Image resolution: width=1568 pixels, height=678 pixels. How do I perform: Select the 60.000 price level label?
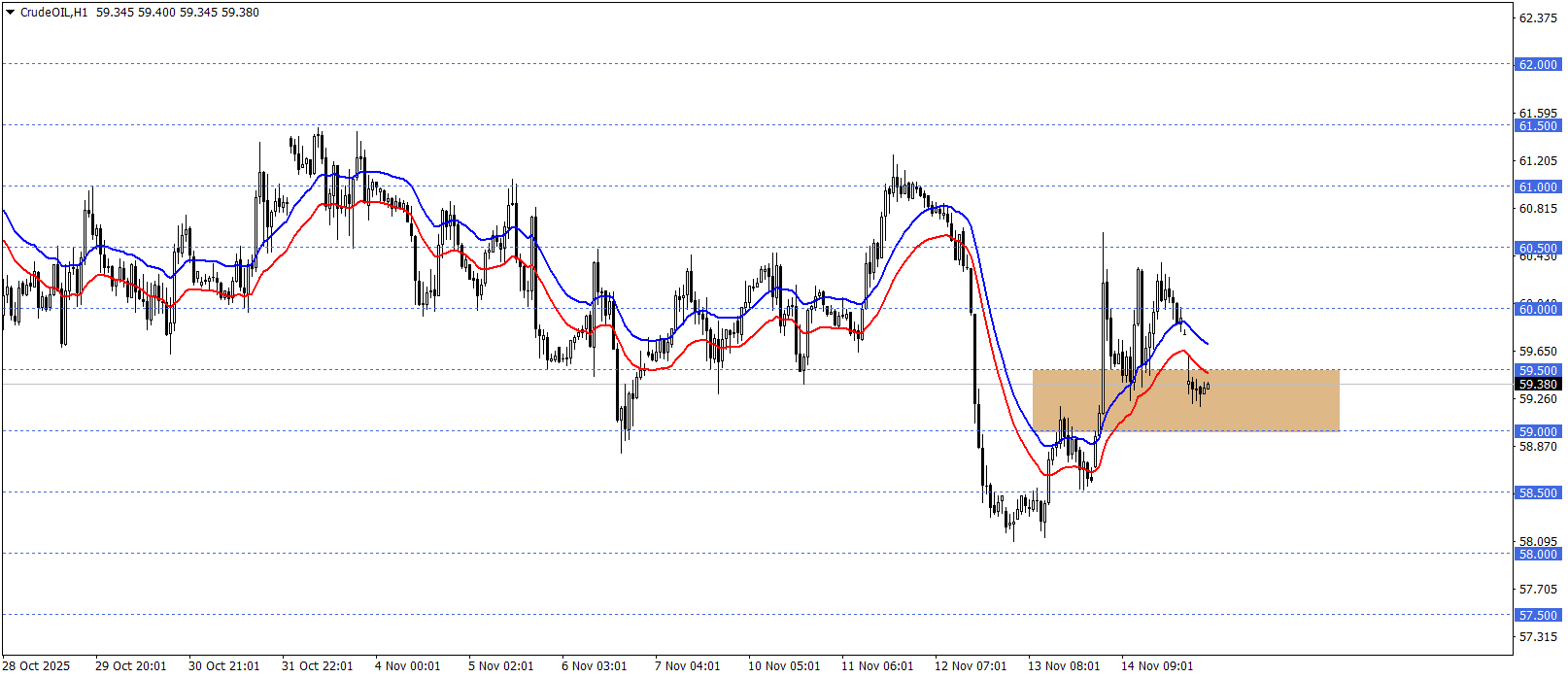[1537, 309]
